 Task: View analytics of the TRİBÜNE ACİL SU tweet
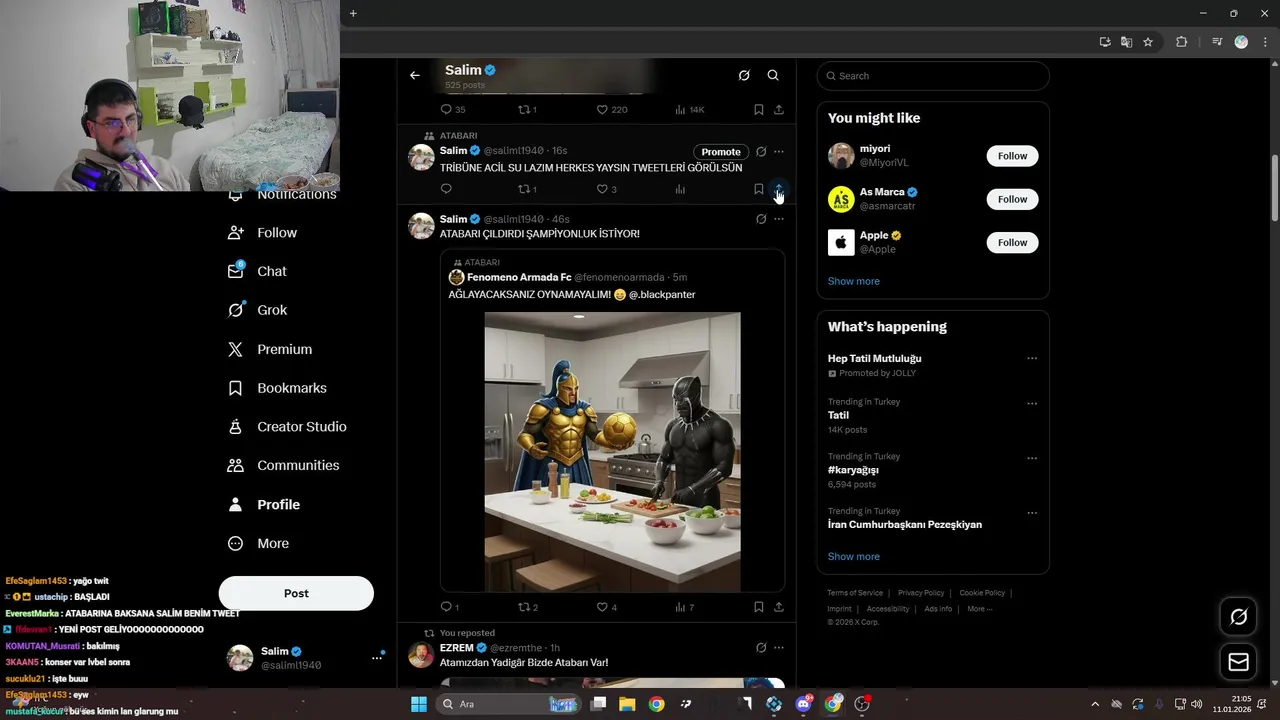(680, 189)
